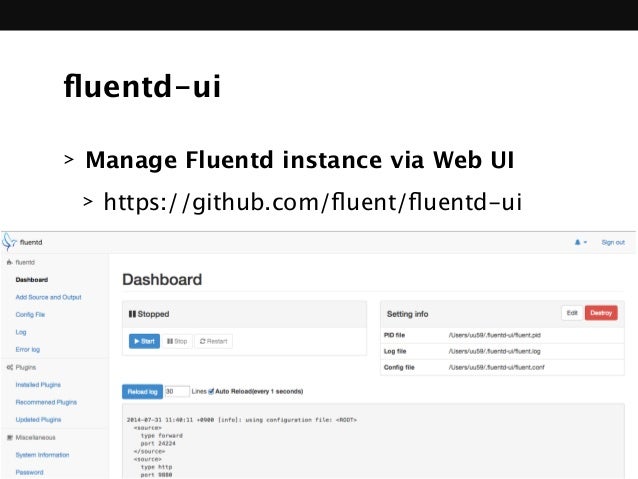638x479 pixels.
Task: Restart the fluentd daemon
Action: point(214,341)
